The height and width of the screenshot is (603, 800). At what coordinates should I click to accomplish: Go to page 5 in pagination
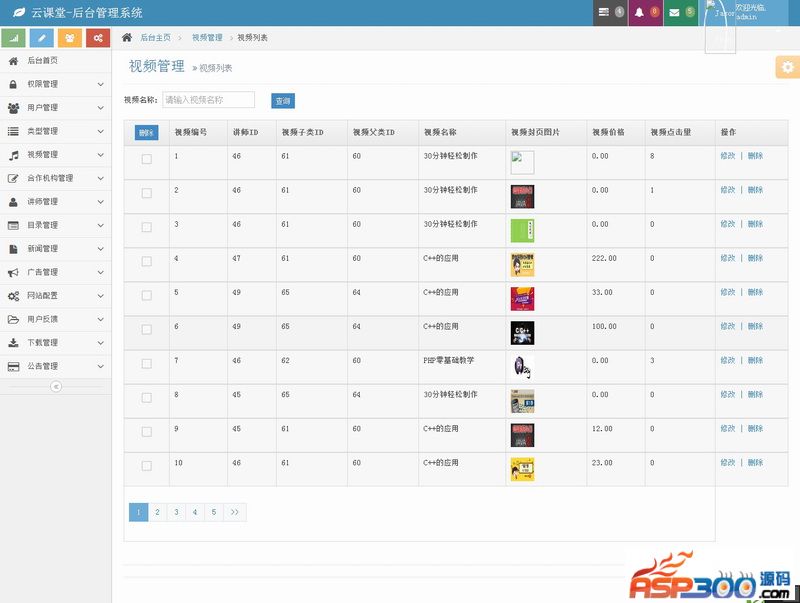pos(214,512)
